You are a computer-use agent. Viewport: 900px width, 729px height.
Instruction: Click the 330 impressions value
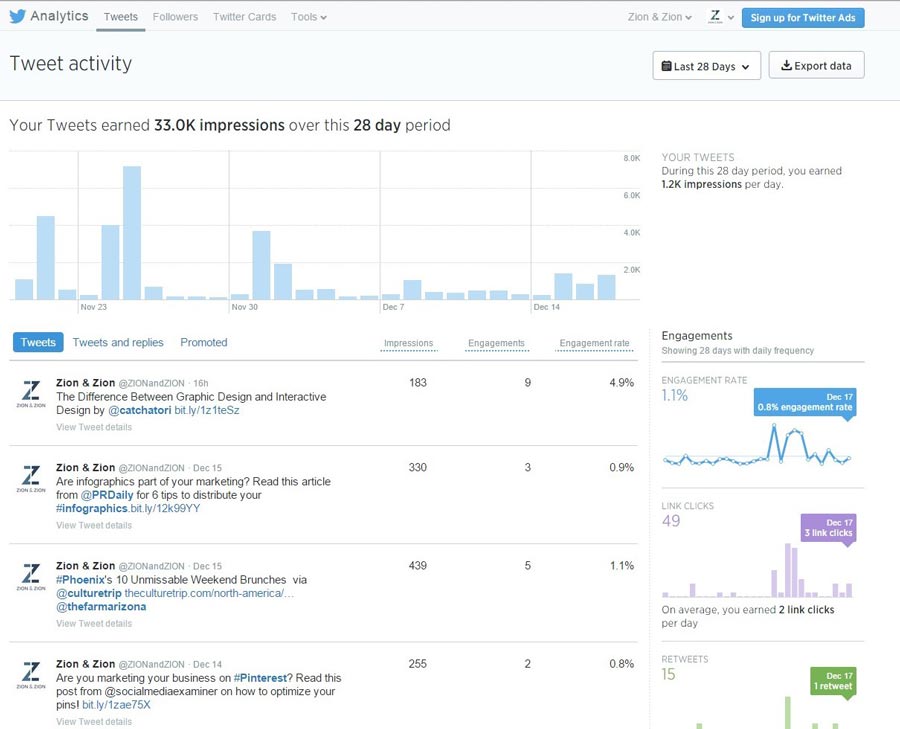[418, 468]
